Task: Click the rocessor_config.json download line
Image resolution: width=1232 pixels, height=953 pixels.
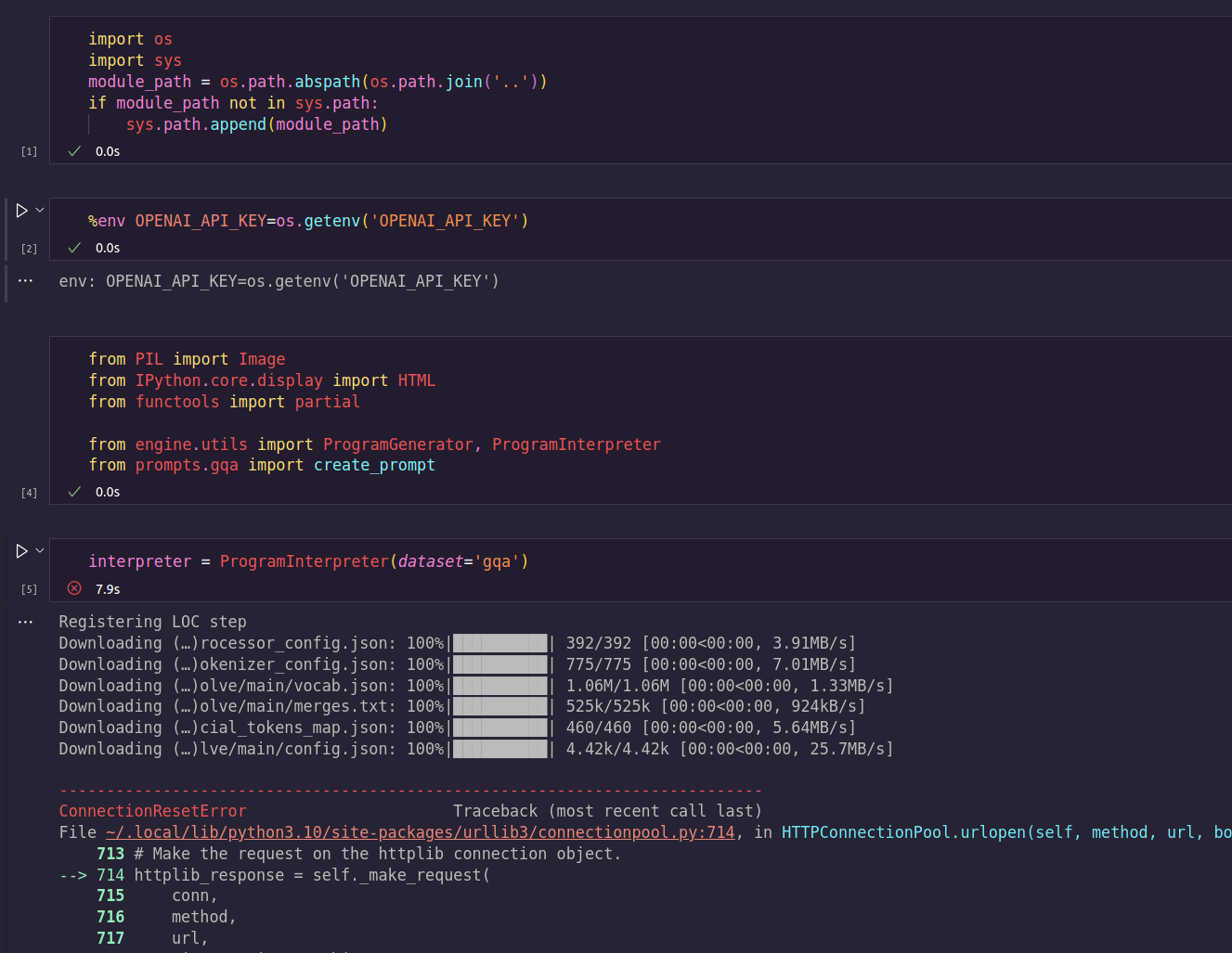Action: click(x=457, y=643)
